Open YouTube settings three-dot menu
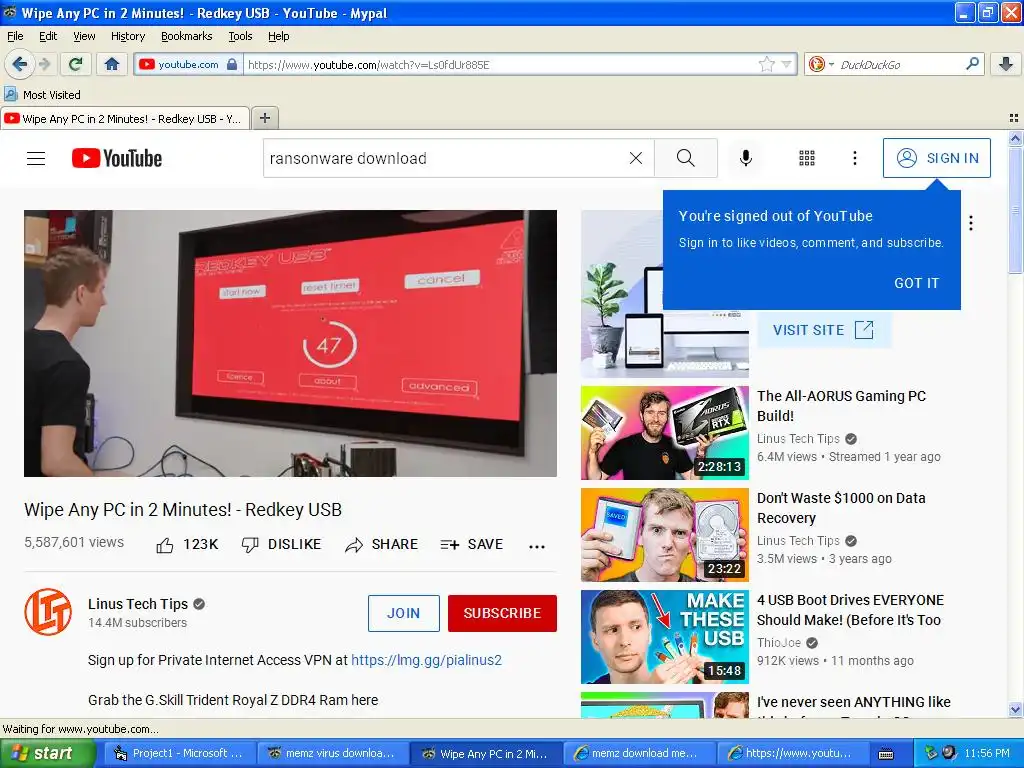 pos(854,158)
